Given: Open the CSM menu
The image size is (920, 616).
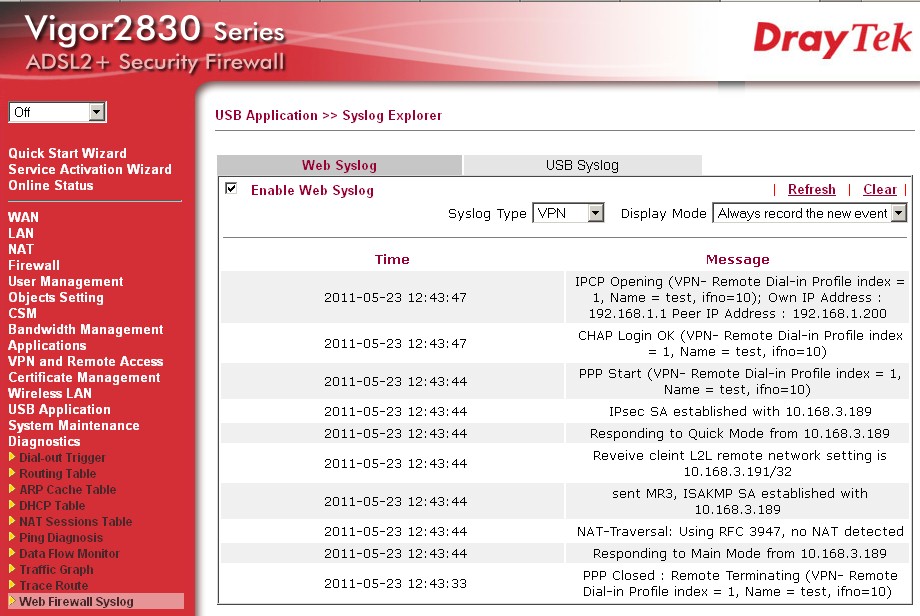Looking at the screenshot, I should tap(22, 313).
